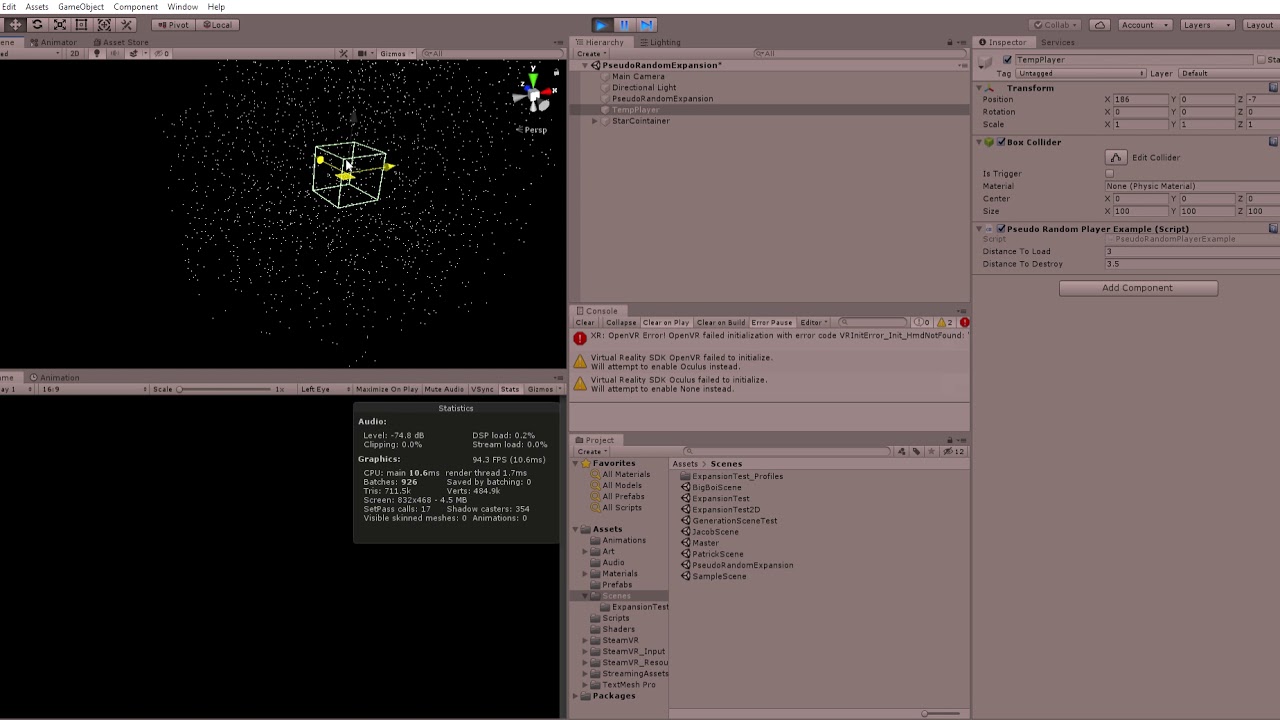Open Box Collider help icon
1280x720 pixels.
pyautogui.click(x=1273, y=142)
